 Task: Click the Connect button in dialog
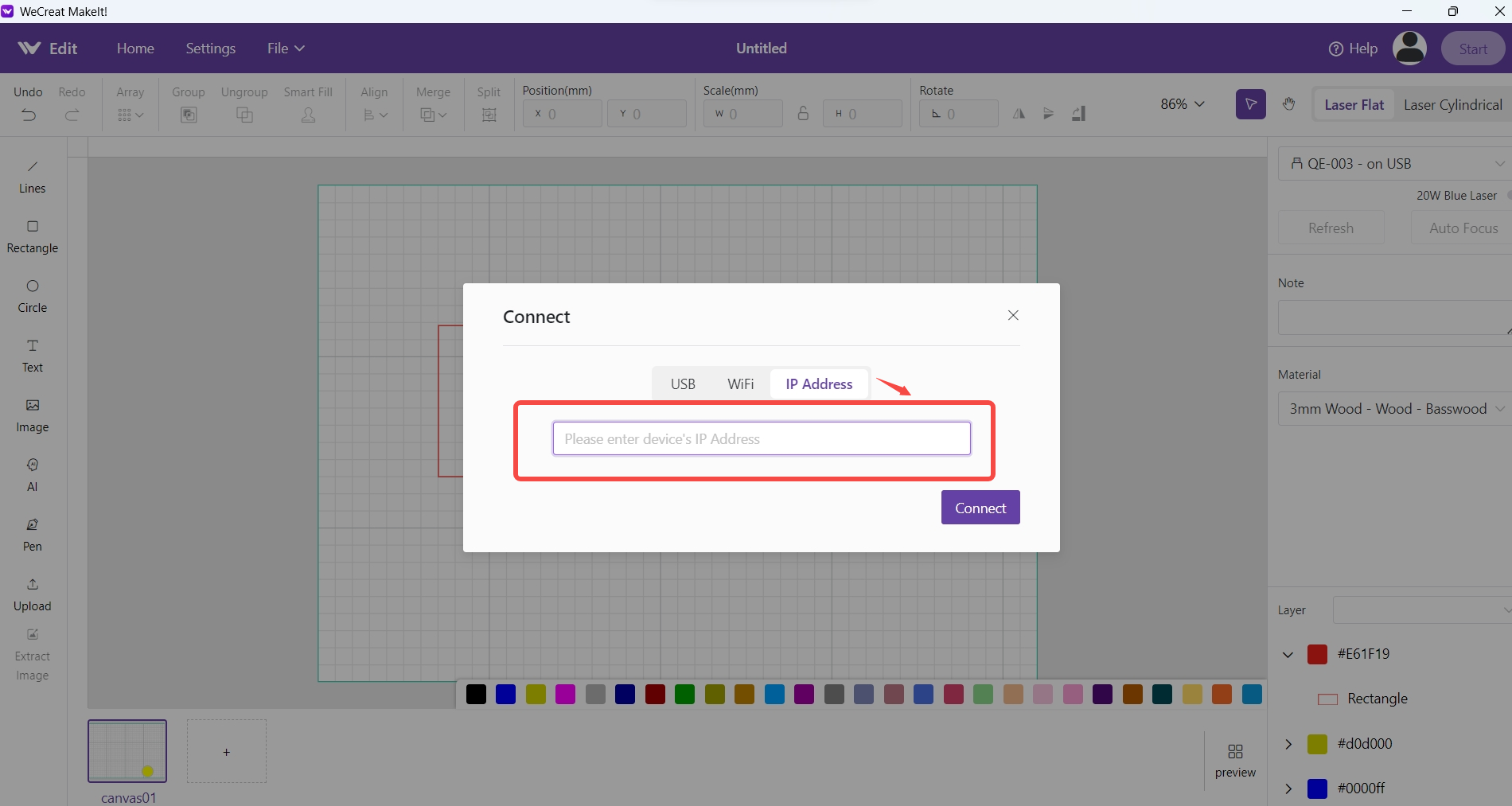pyautogui.click(x=980, y=508)
